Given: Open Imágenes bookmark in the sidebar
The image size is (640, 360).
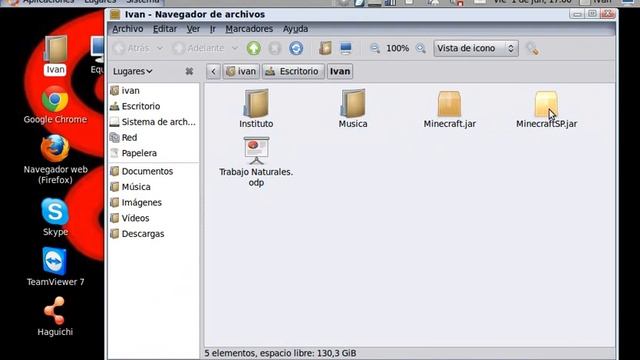Looking at the screenshot, I should (154, 202).
